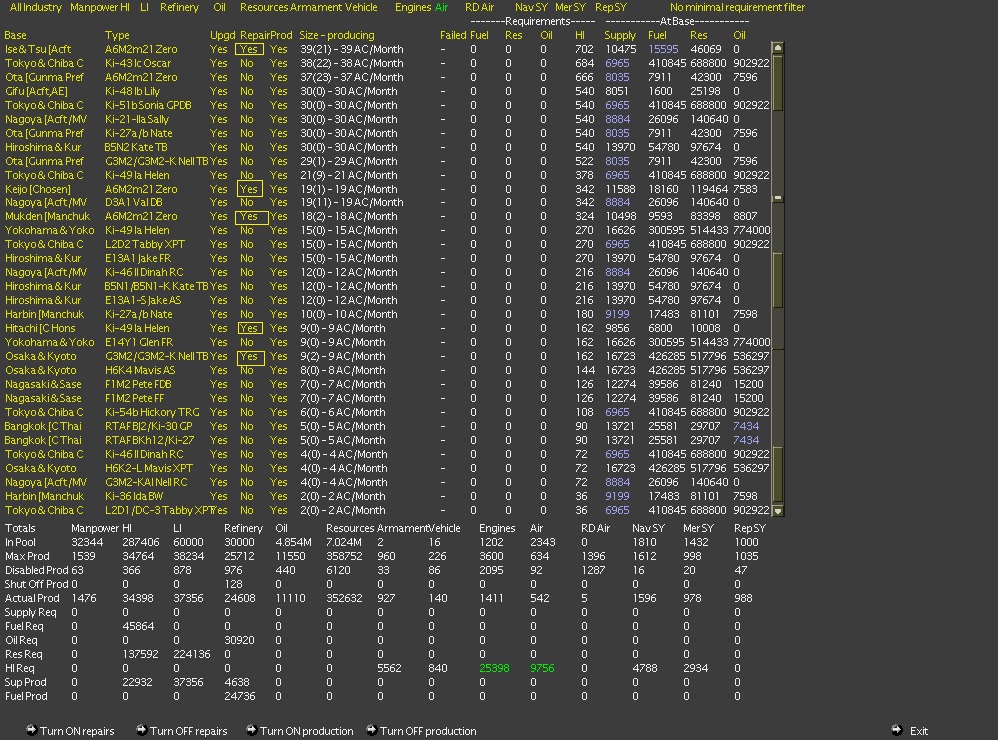Toggle Repair 'No' on the D3A1 Val DB row
The height and width of the screenshot is (740, 998).
(x=247, y=202)
